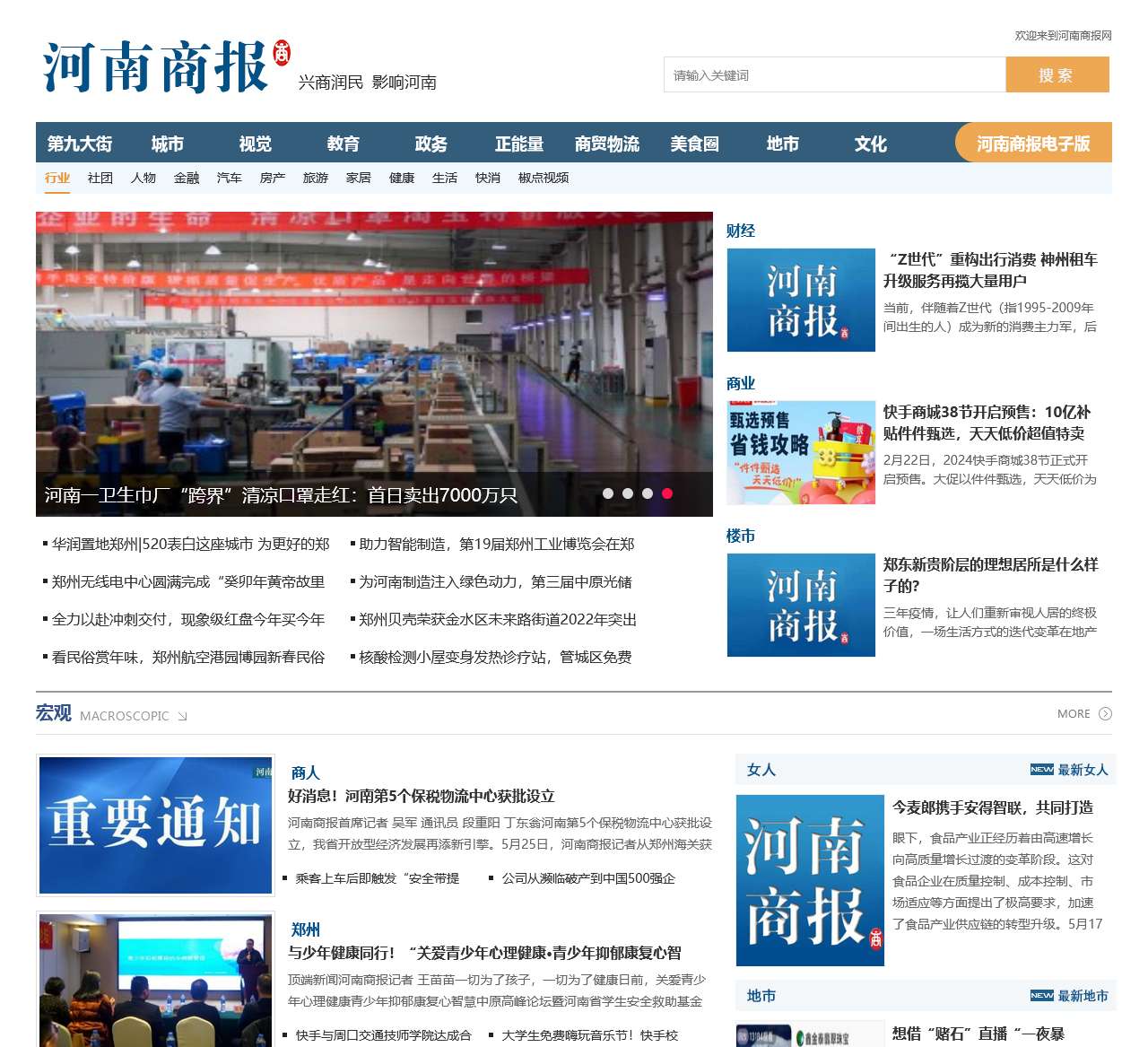The height and width of the screenshot is (1047, 1148).
Task: Go to the 正能量 section
Action: point(519,144)
